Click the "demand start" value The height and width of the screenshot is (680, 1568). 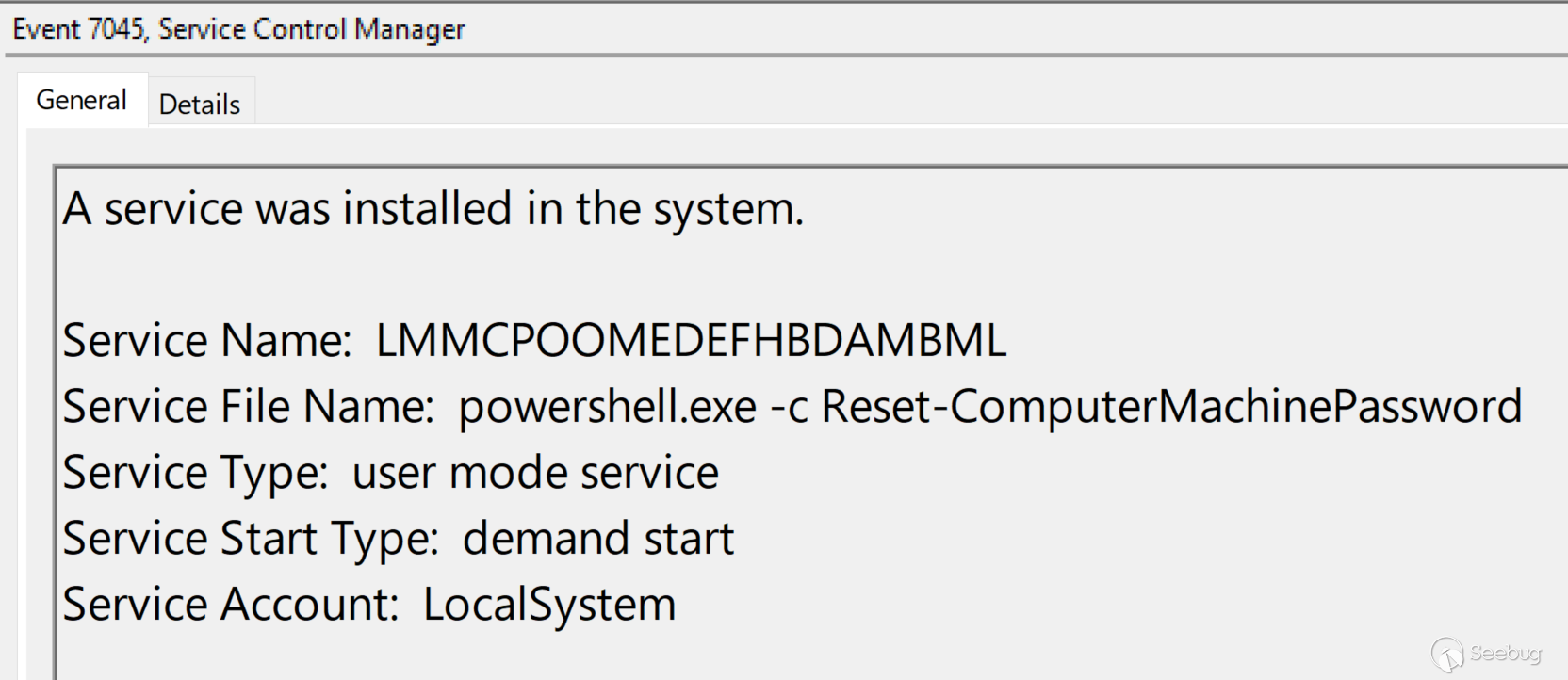pos(597,538)
